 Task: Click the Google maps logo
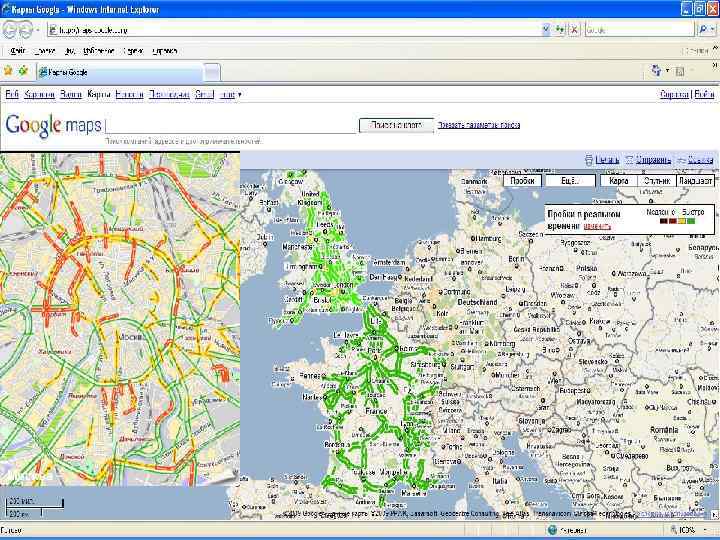[x=53, y=125]
